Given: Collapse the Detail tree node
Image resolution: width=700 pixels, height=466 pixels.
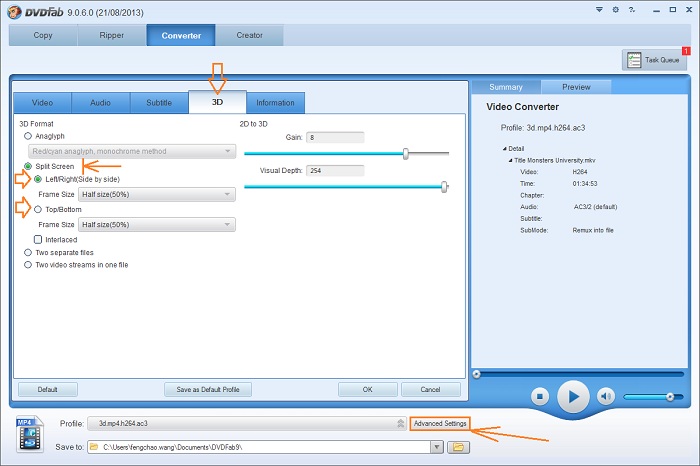Looking at the screenshot, I should (504, 149).
